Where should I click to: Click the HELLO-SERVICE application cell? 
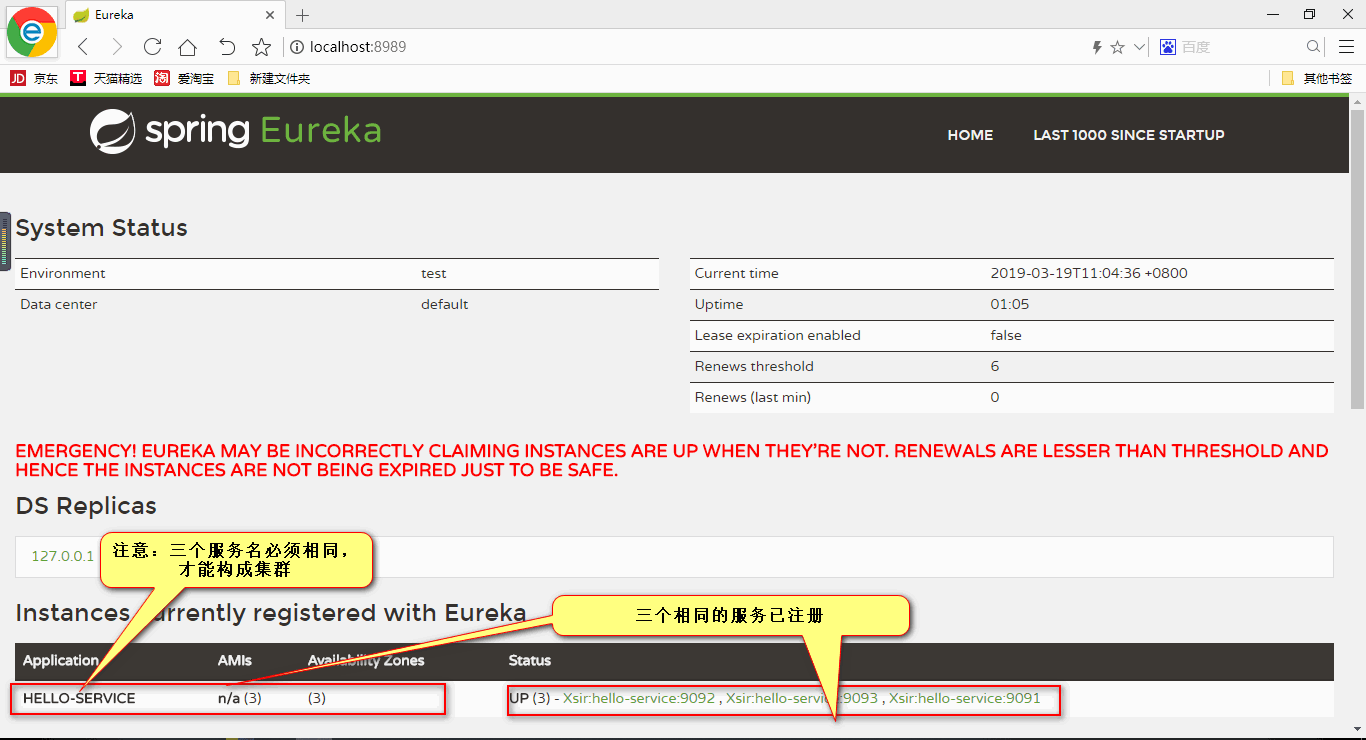pyautogui.click(x=79, y=698)
